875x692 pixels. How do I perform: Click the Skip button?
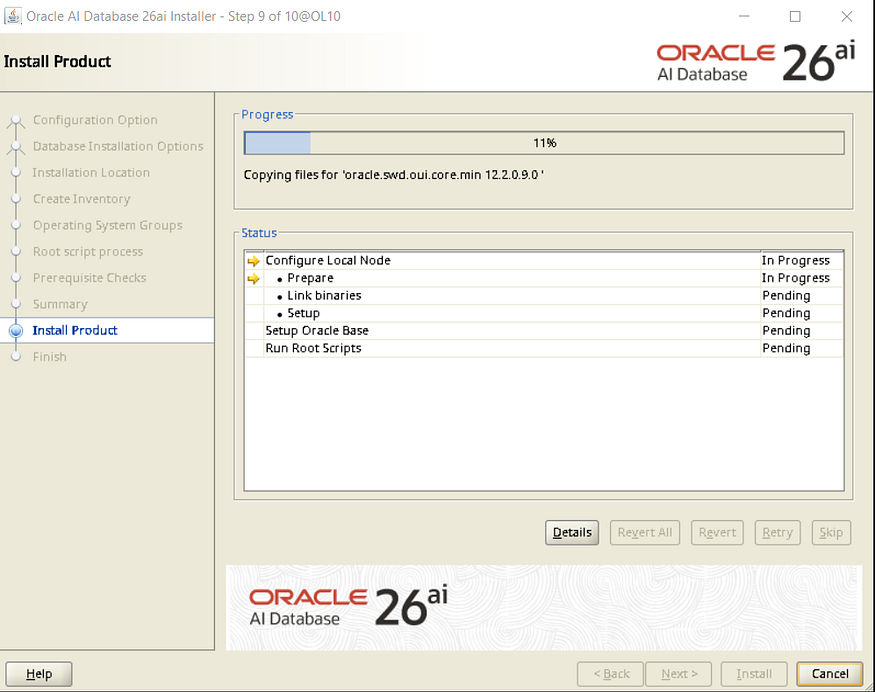831,532
